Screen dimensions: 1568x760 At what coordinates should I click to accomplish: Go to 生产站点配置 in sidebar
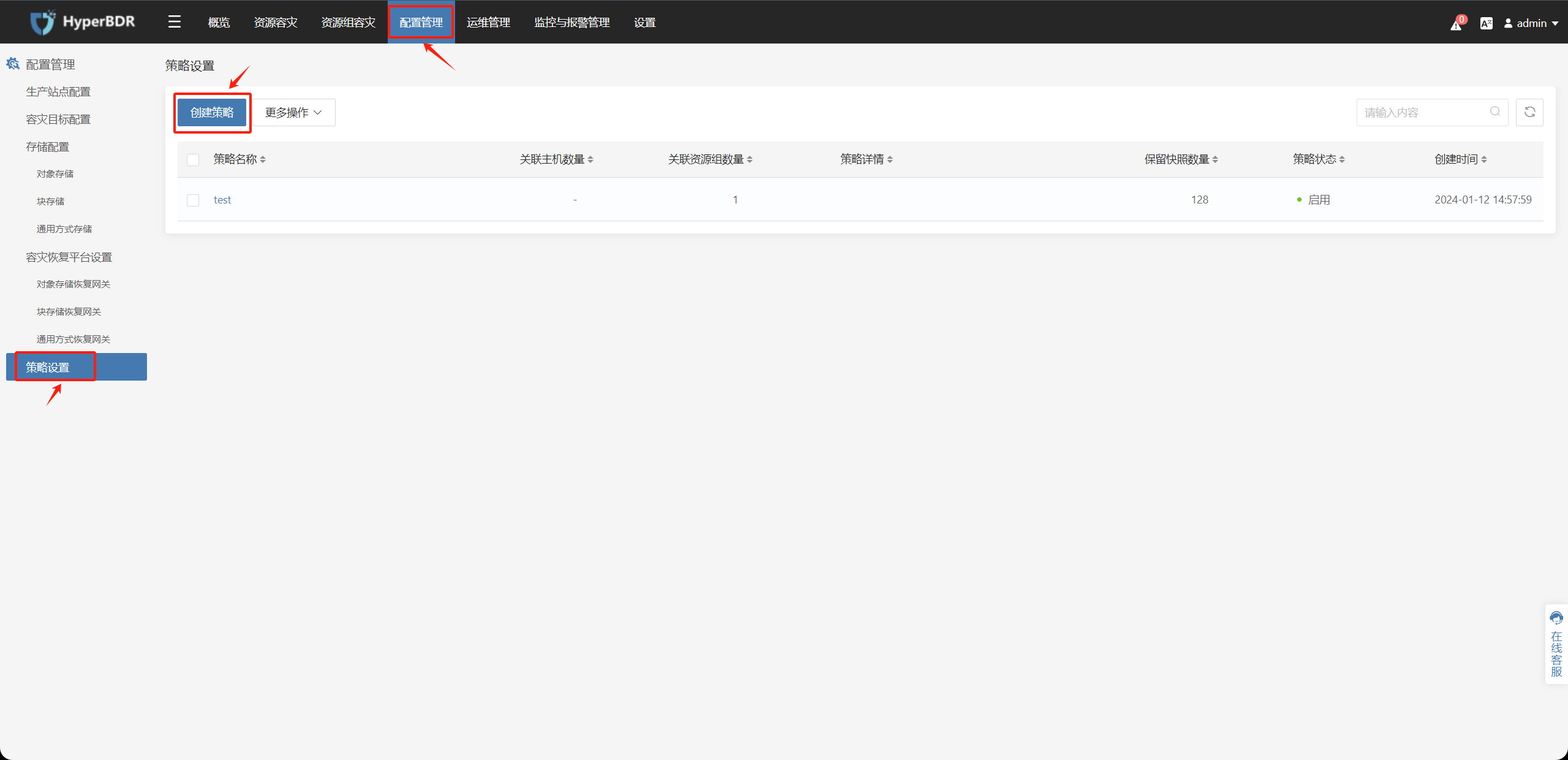pyautogui.click(x=58, y=92)
